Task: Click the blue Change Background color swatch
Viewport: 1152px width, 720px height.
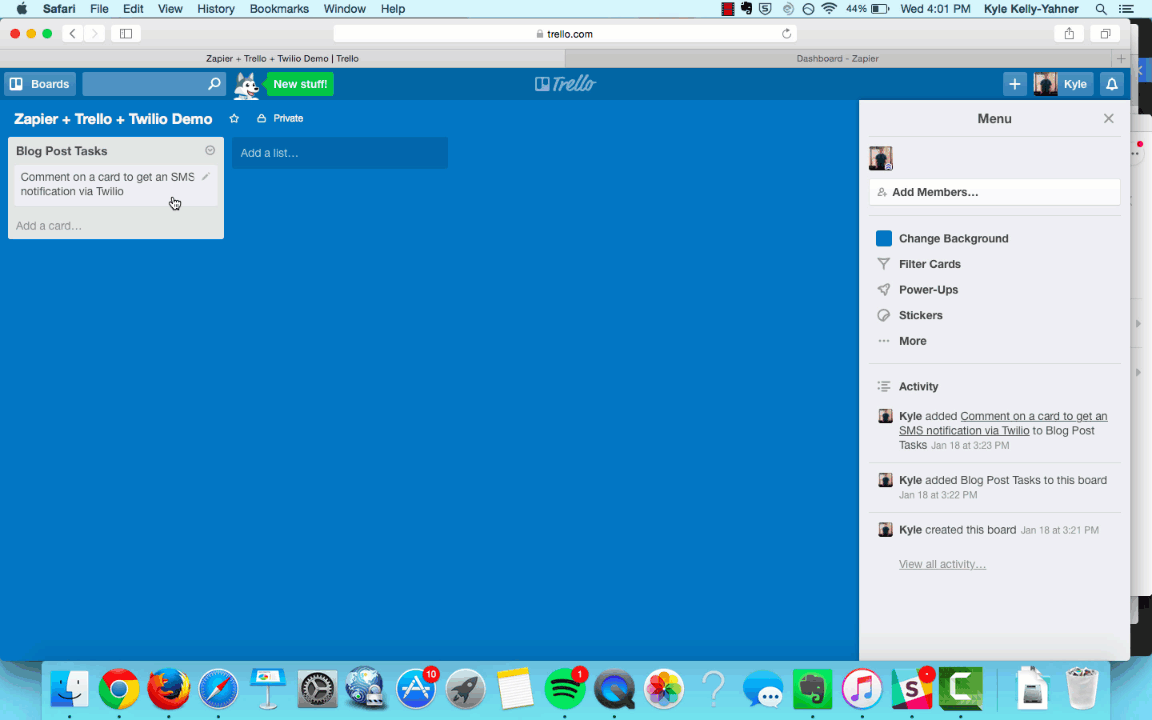Action: [884, 238]
